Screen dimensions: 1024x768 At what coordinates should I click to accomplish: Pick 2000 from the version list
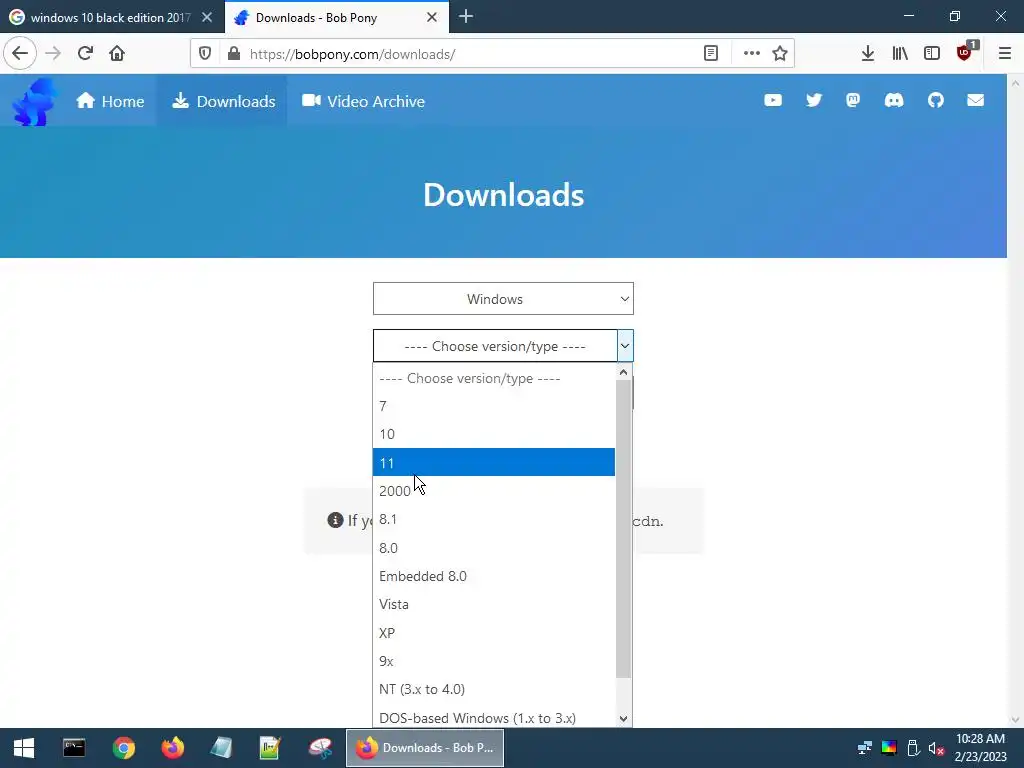click(x=494, y=491)
